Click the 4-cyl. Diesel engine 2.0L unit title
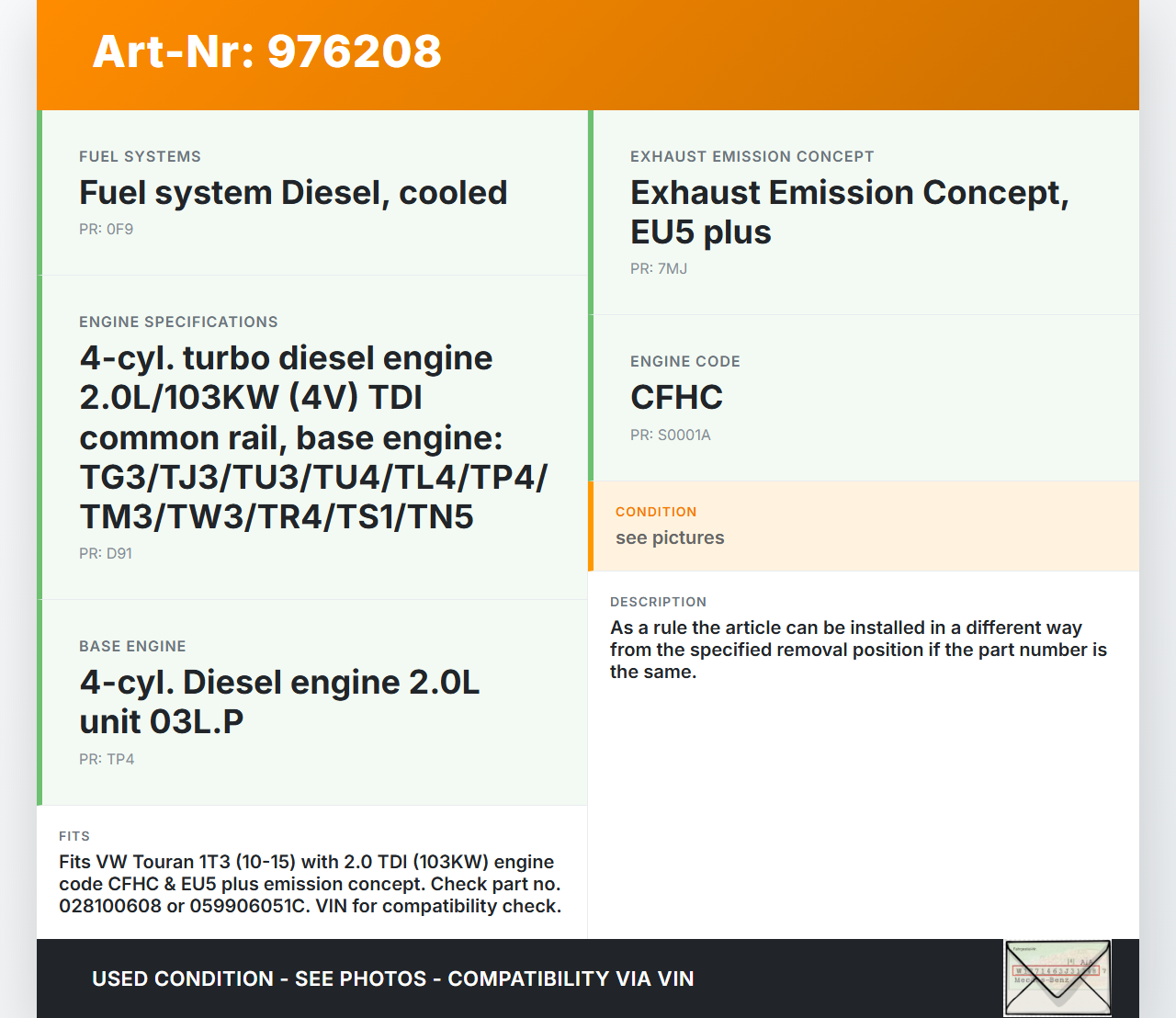Viewport: 1176px width, 1018px height. pyautogui.click(x=279, y=702)
